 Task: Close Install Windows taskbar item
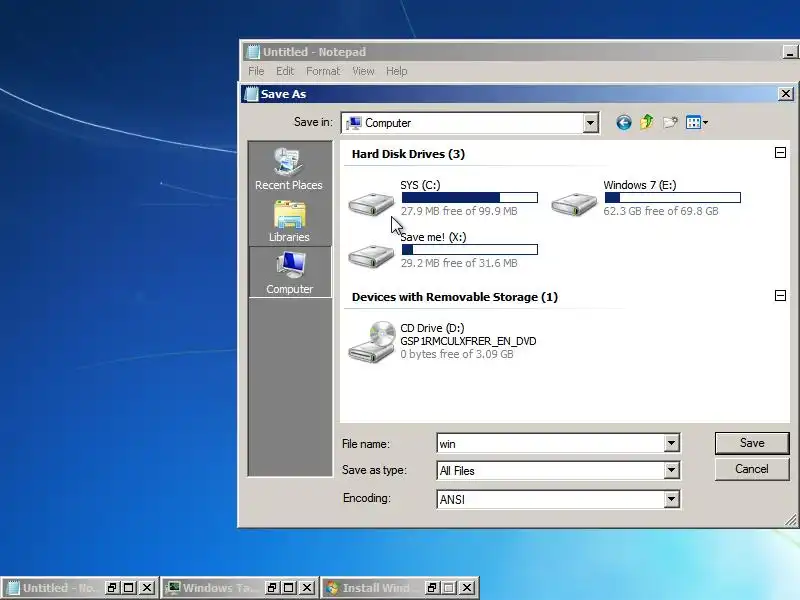click(466, 588)
